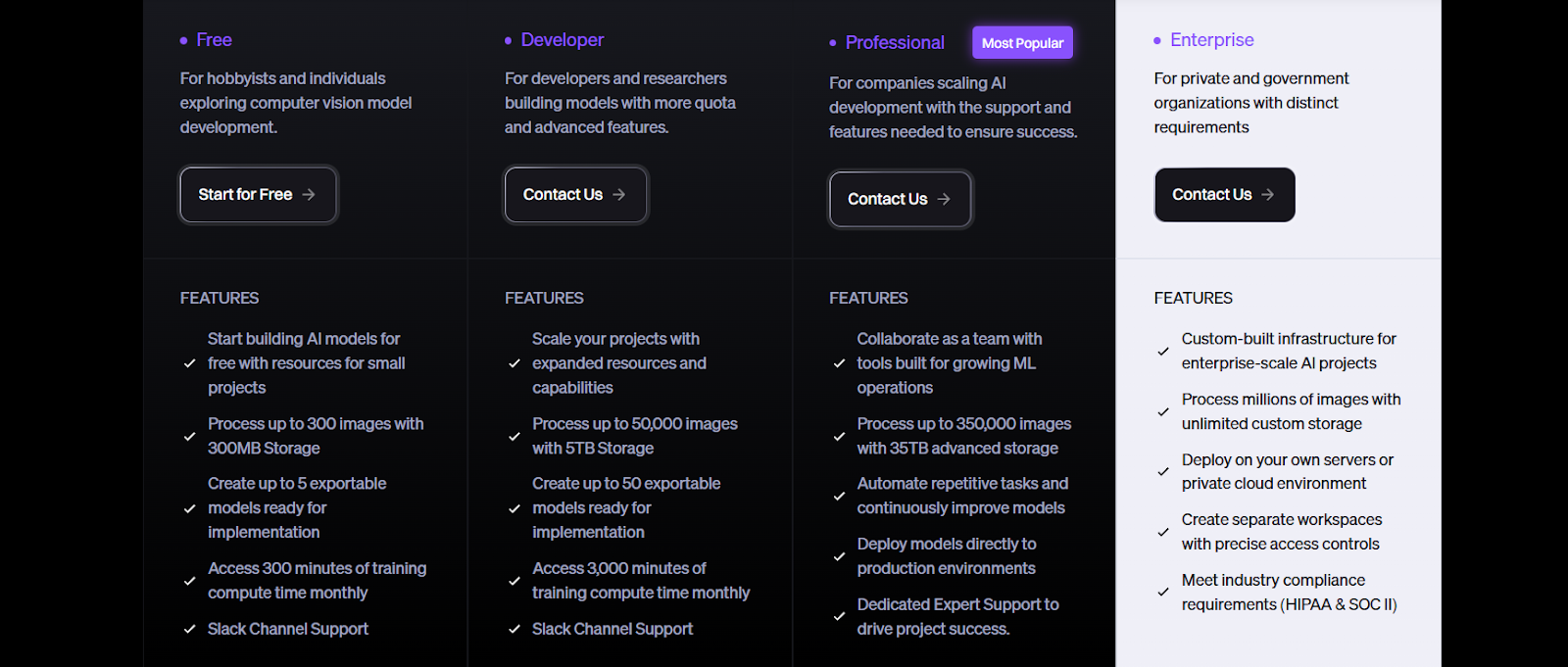Click the purple bullet beside Enterprise

coord(1157,41)
